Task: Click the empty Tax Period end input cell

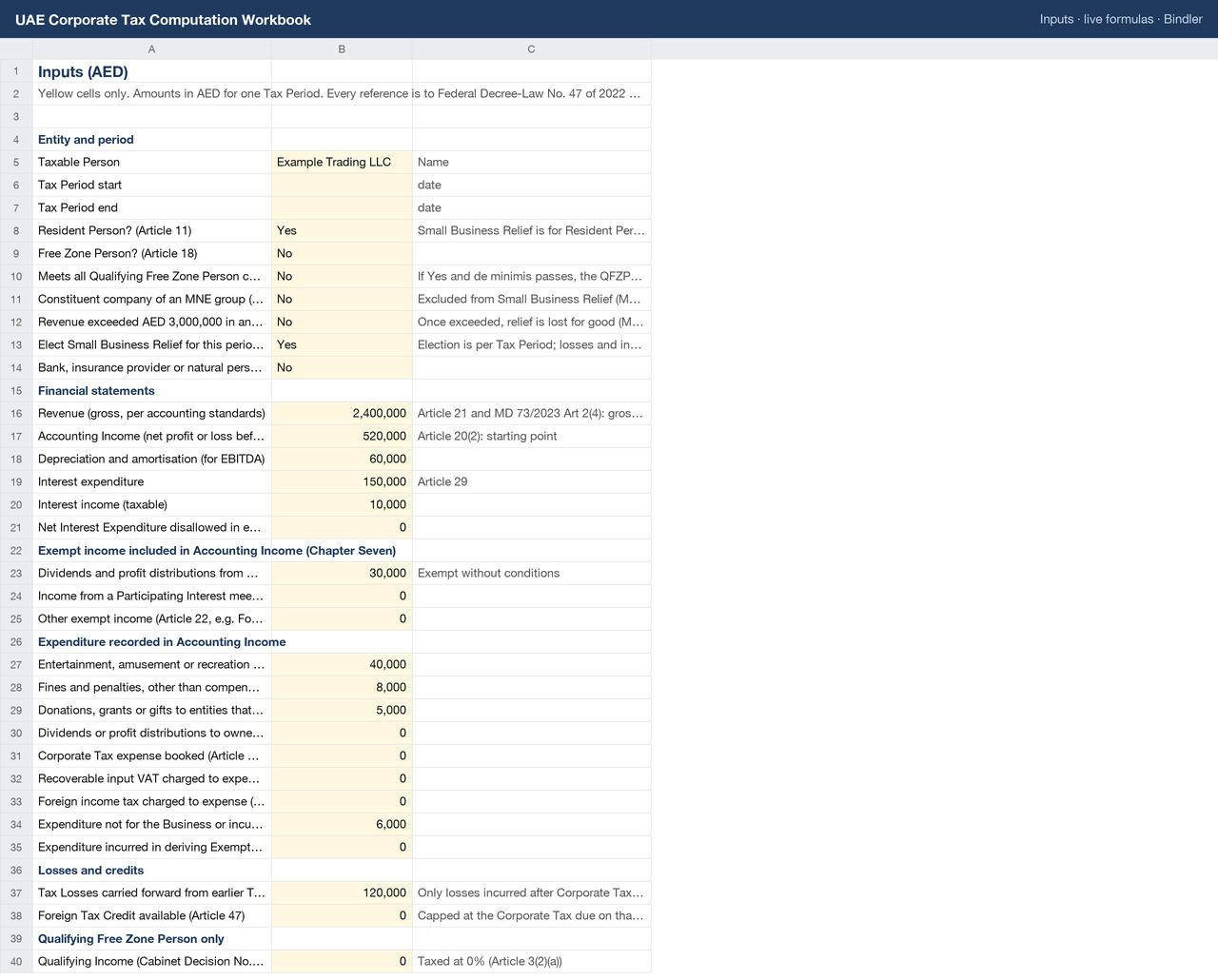Action: tap(342, 207)
